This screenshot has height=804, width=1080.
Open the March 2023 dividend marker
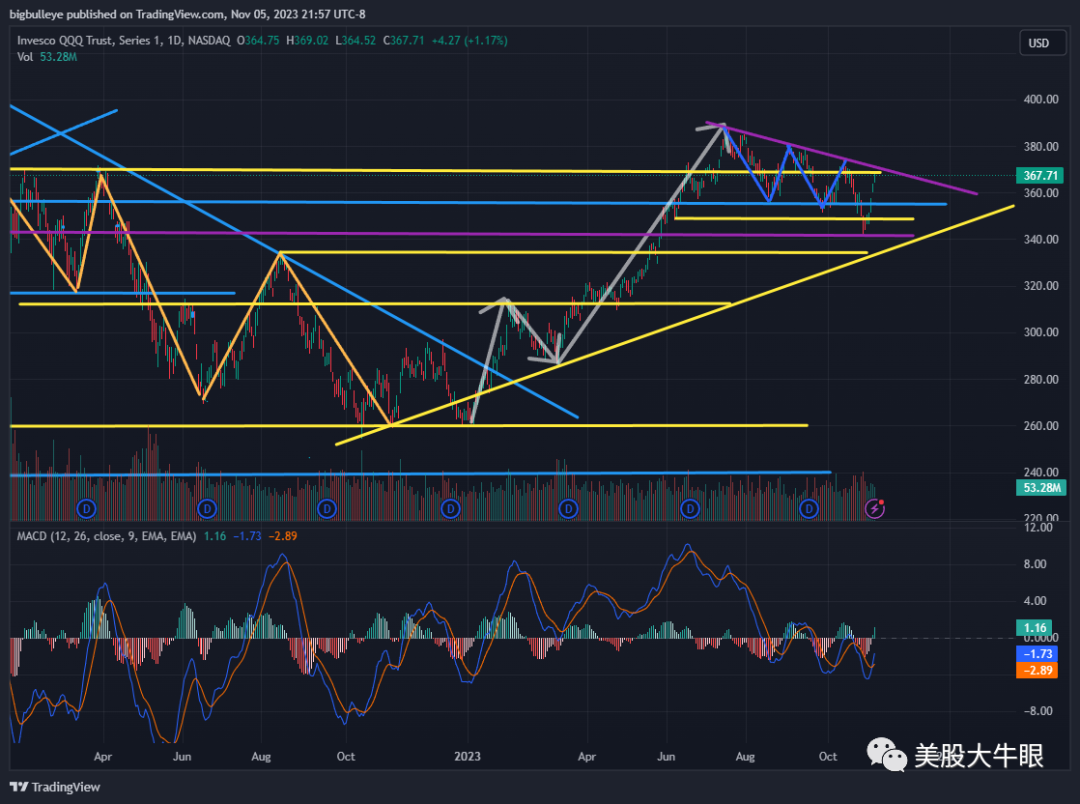coord(568,509)
